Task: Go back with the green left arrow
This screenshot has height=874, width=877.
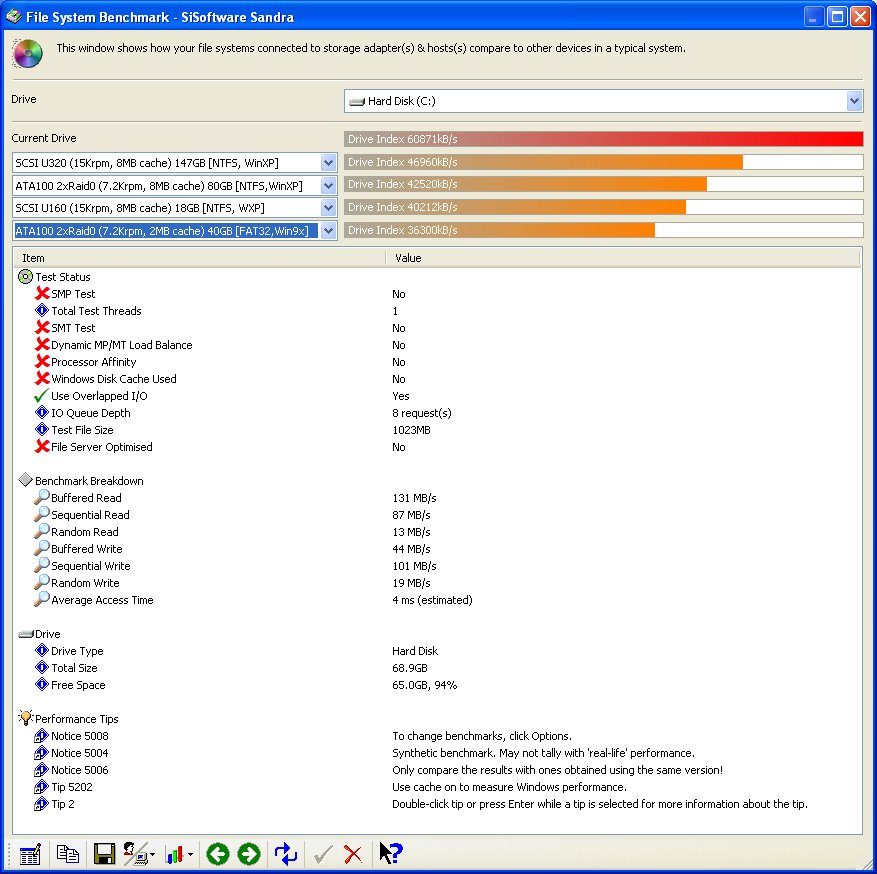Action: tap(218, 854)
